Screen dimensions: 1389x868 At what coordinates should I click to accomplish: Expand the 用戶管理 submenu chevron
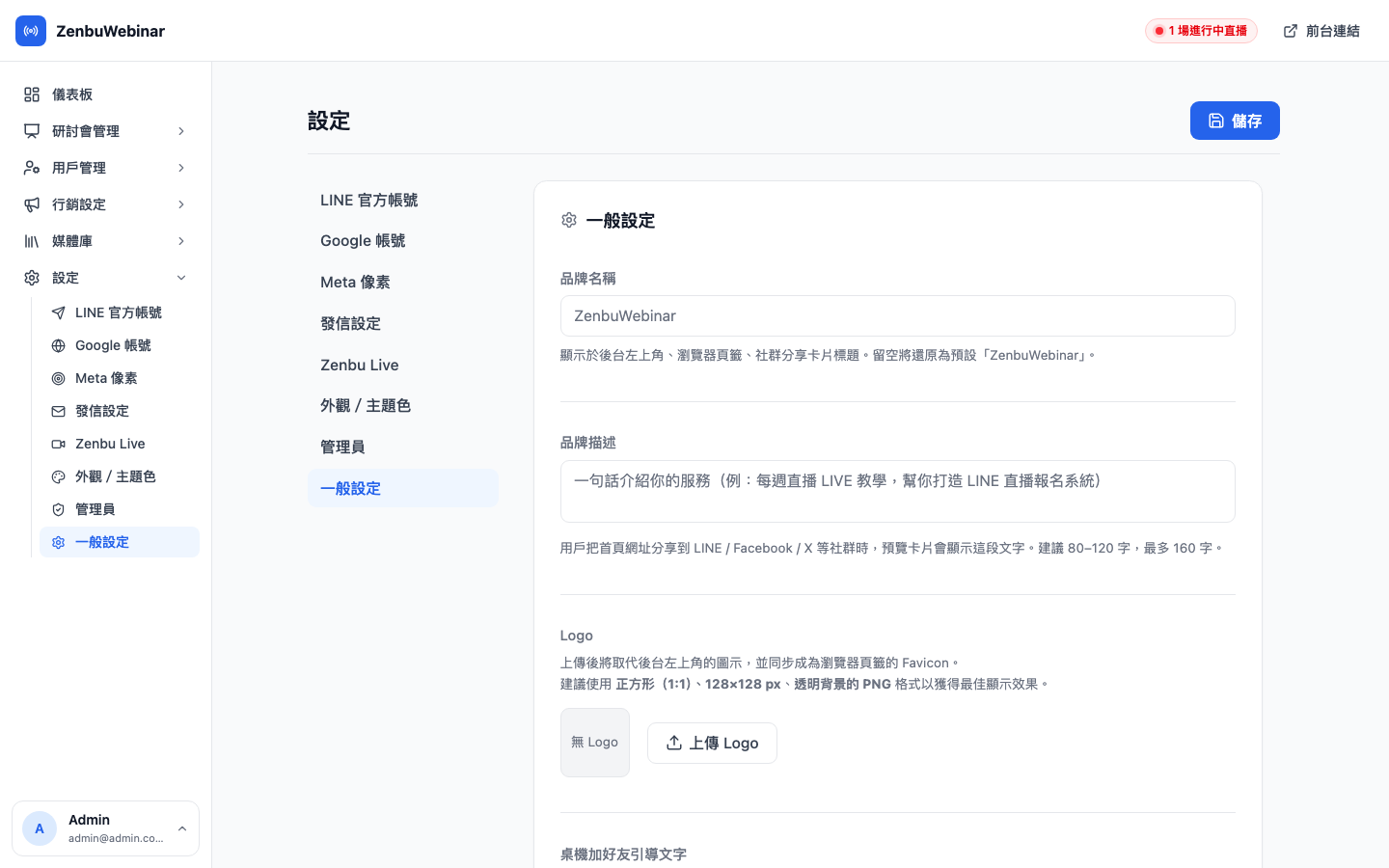pos(180,168)
